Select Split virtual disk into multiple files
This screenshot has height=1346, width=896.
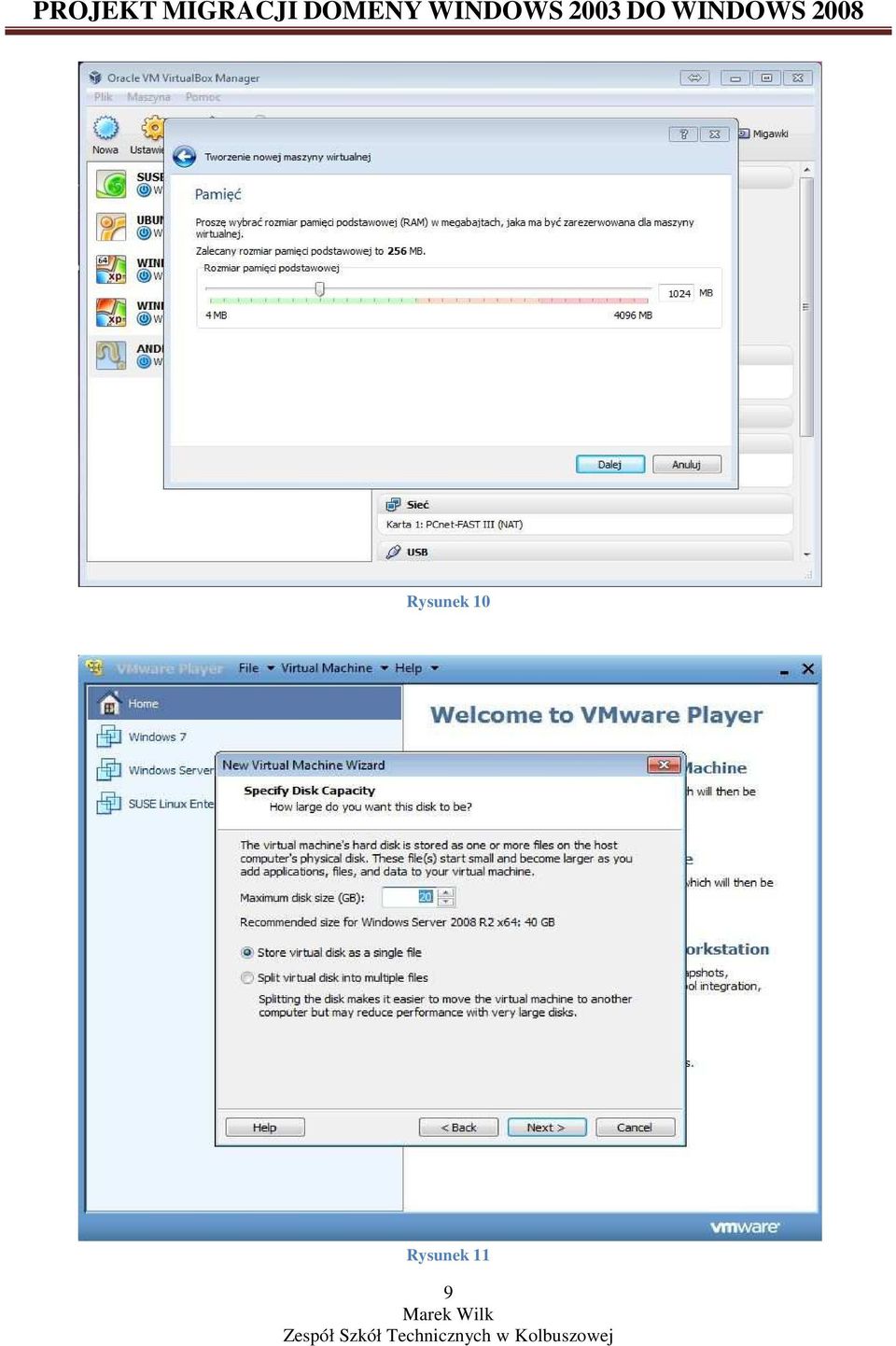[x=247, y=977]
